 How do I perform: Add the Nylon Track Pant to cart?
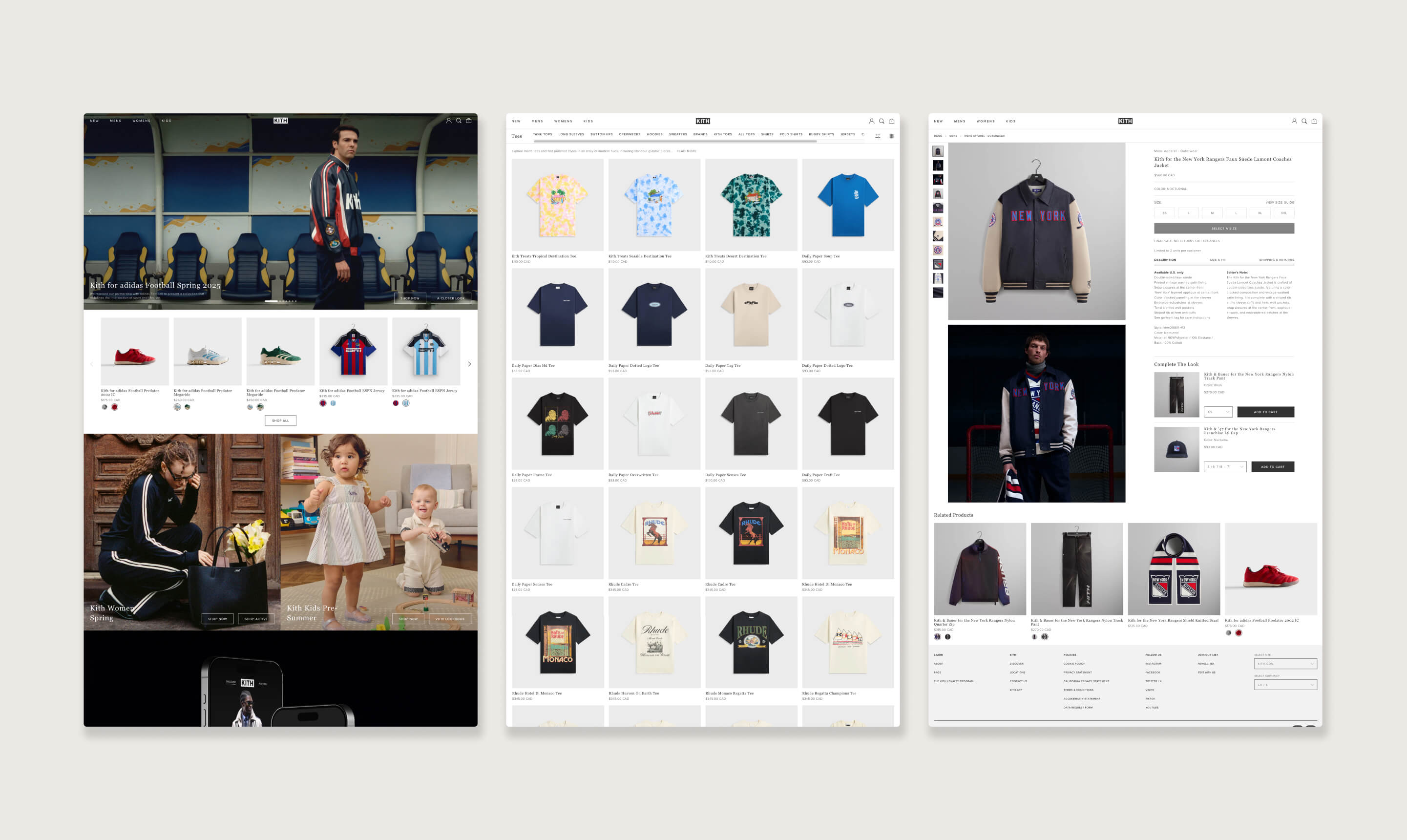pos(1265,412)
